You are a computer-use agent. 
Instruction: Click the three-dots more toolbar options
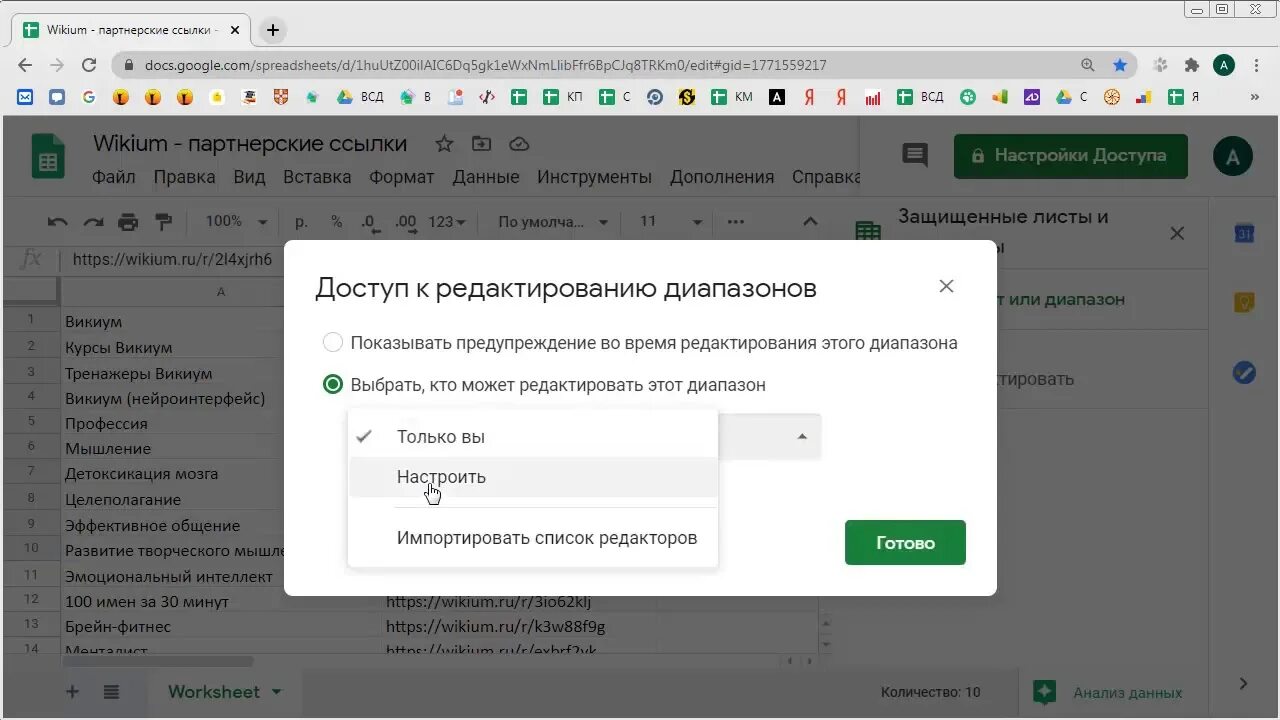coord(736,222)
